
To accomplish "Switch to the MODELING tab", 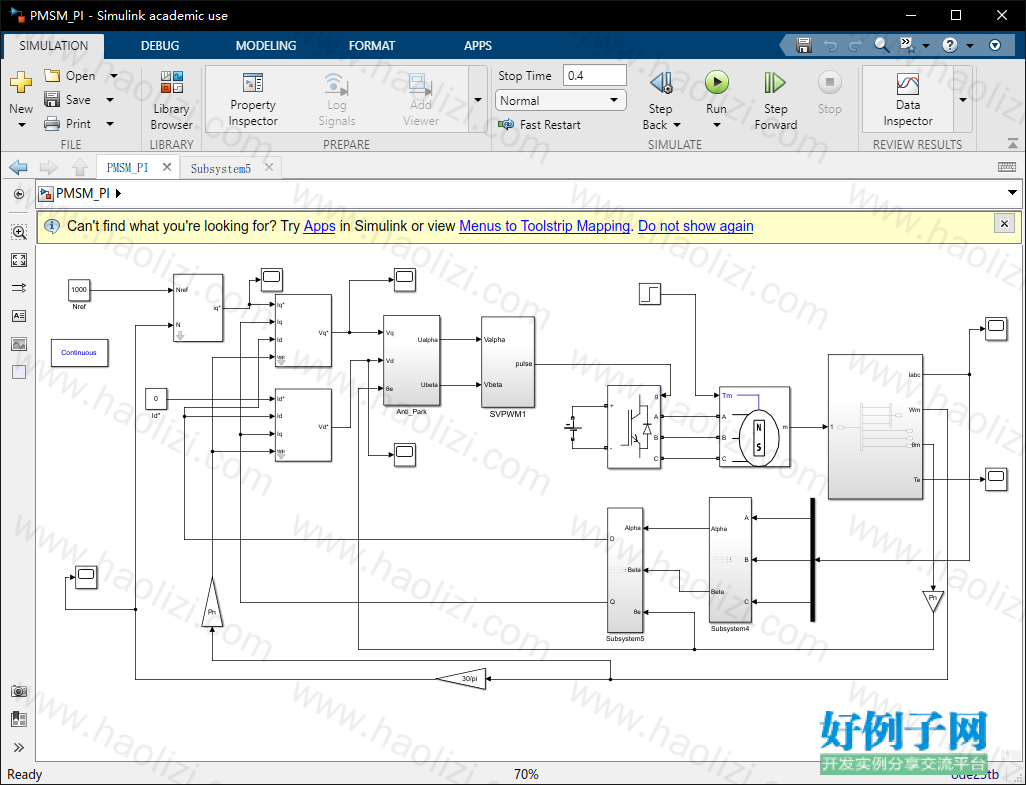I will 266,46.
